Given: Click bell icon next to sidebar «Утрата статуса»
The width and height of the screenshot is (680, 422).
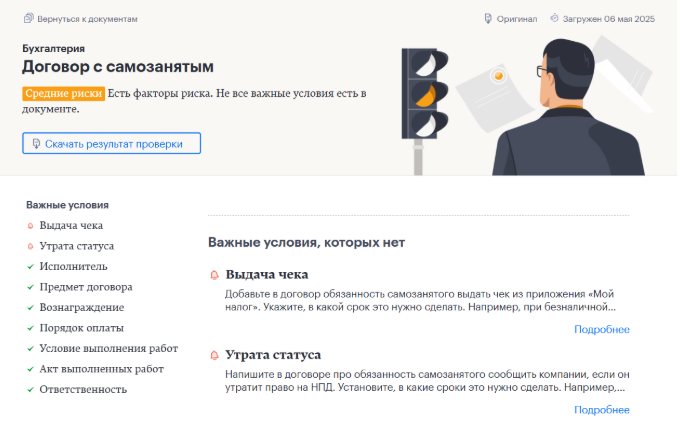Looking at the screenshot, I should click(31, 246).
